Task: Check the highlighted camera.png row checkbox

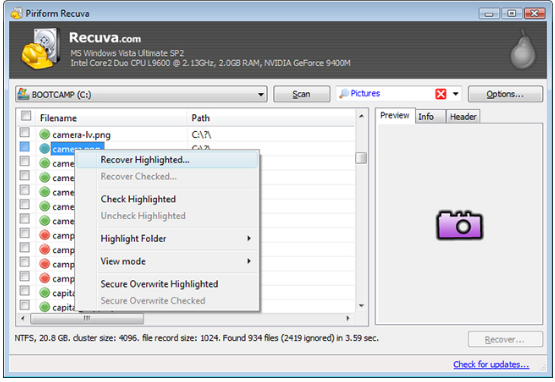Action: pos(24,147)
